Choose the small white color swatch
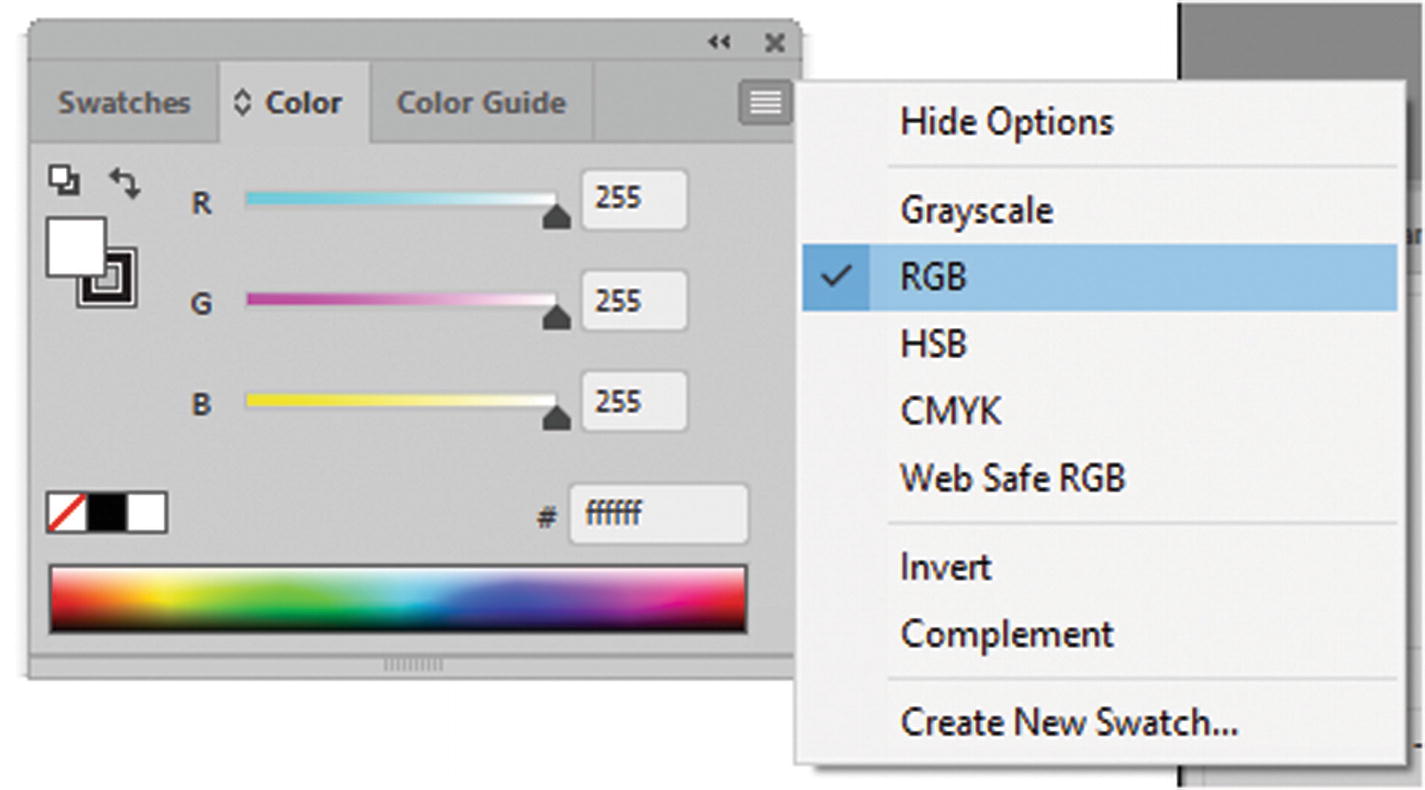The width and height of the screenshot is (1425, 790). [x=147, y=513]
